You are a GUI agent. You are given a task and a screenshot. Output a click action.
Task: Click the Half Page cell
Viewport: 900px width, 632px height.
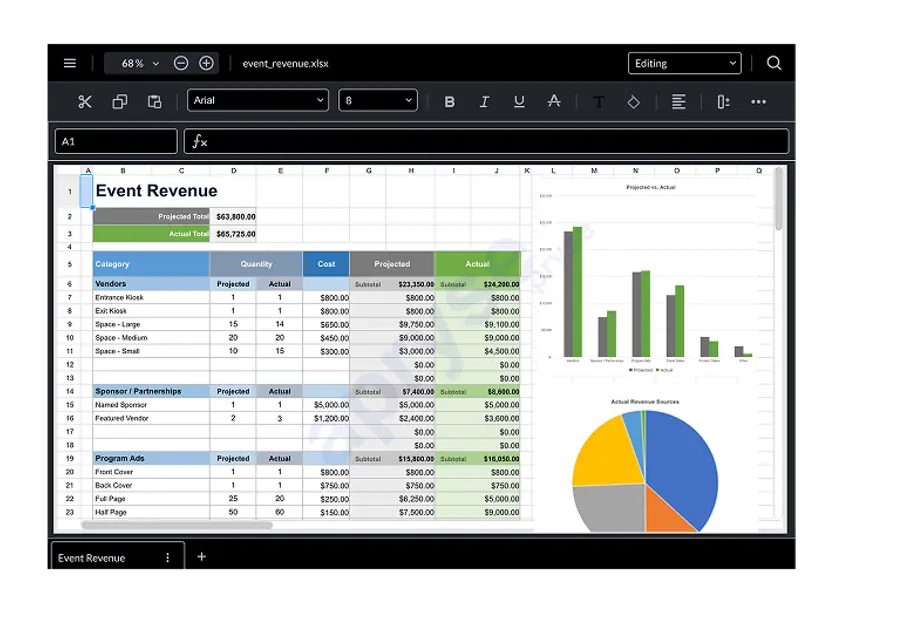(x=152, y=512)
